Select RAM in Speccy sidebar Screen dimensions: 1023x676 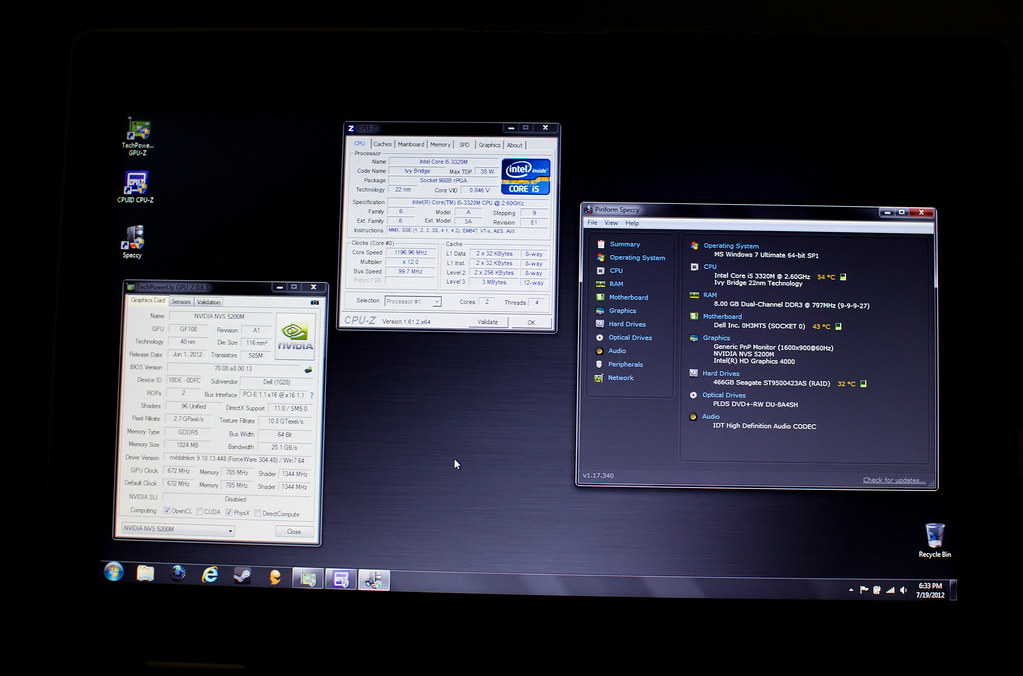[x=616, y=284]
